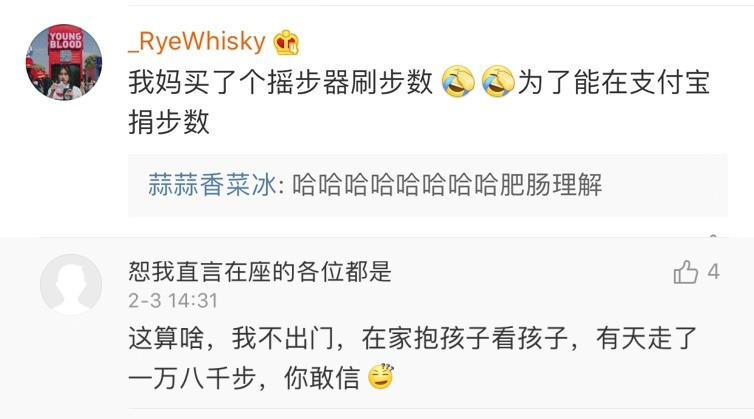Open the username 恕我直言在座的各位都是
The image size is (754, 419).
click(x=260, y=272)
